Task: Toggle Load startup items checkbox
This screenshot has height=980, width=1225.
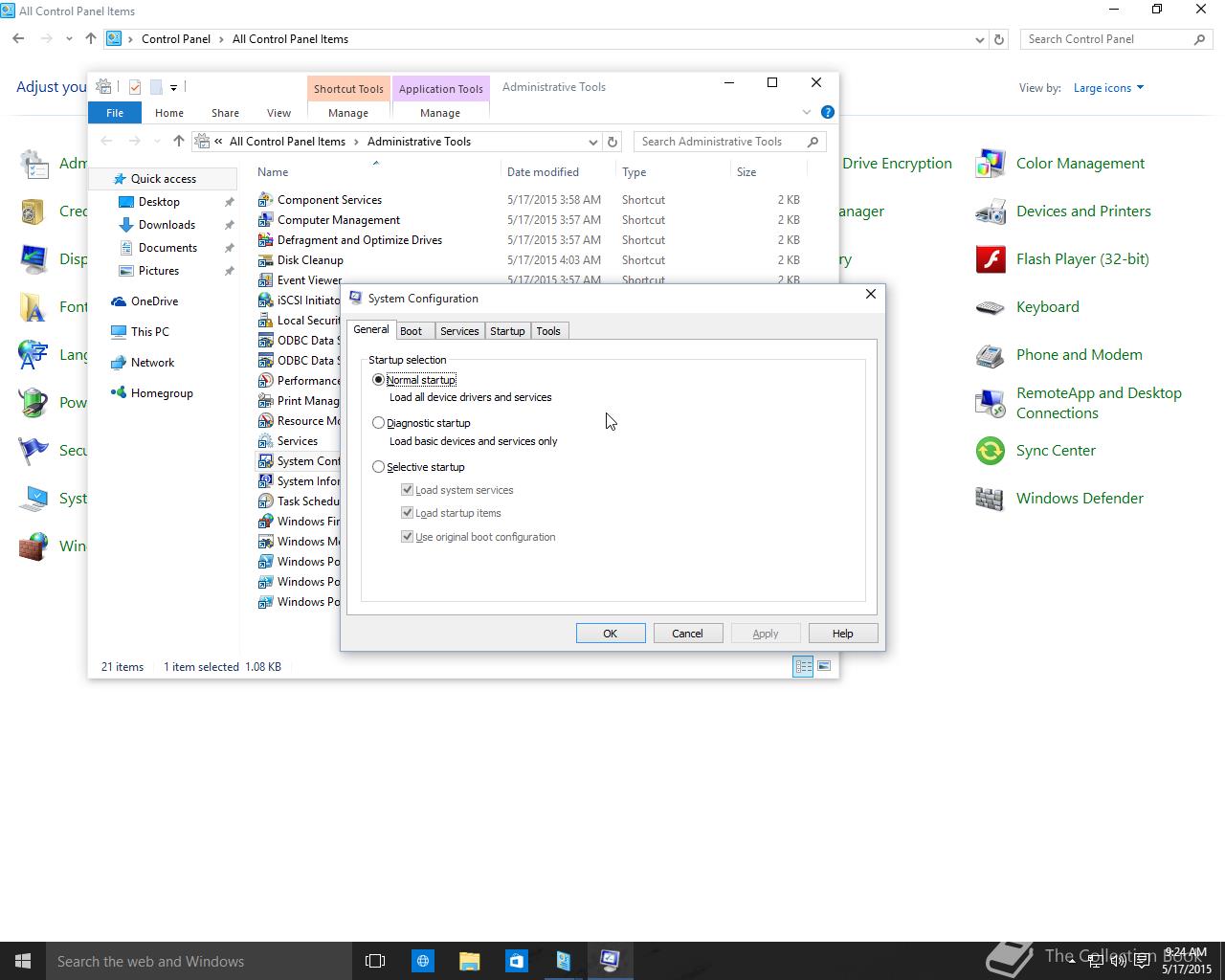Action: pos(408,513)
